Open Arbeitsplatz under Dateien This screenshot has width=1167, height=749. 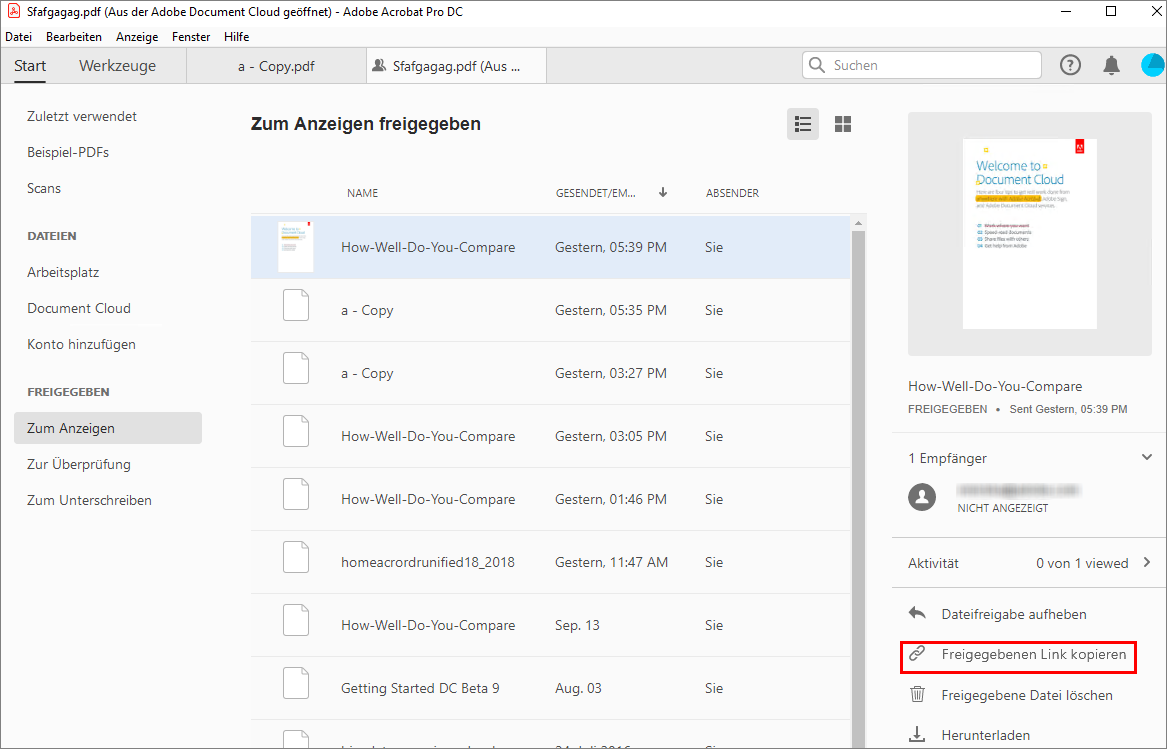click(x=63, y=272)
